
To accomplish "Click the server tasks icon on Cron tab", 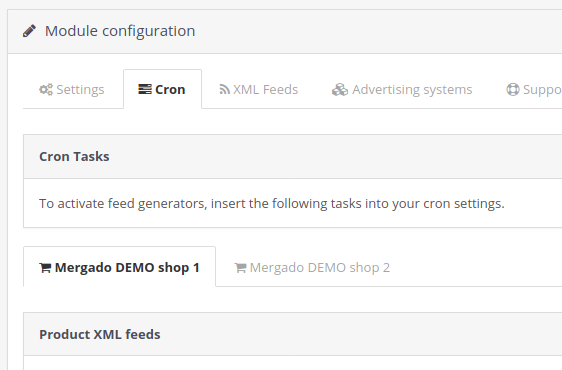I will tap(145, 89).
